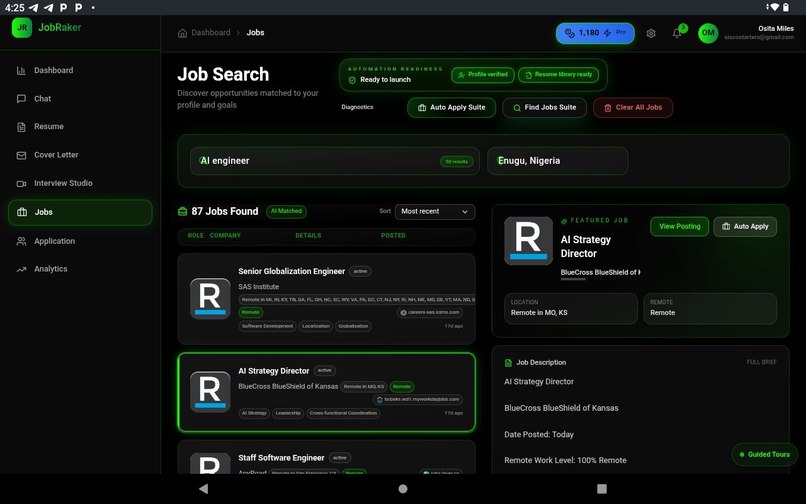Screen dimensions: 806x504
Task: Go to Dashboard breadcrumb link
Action: click(x=211, y=32)
